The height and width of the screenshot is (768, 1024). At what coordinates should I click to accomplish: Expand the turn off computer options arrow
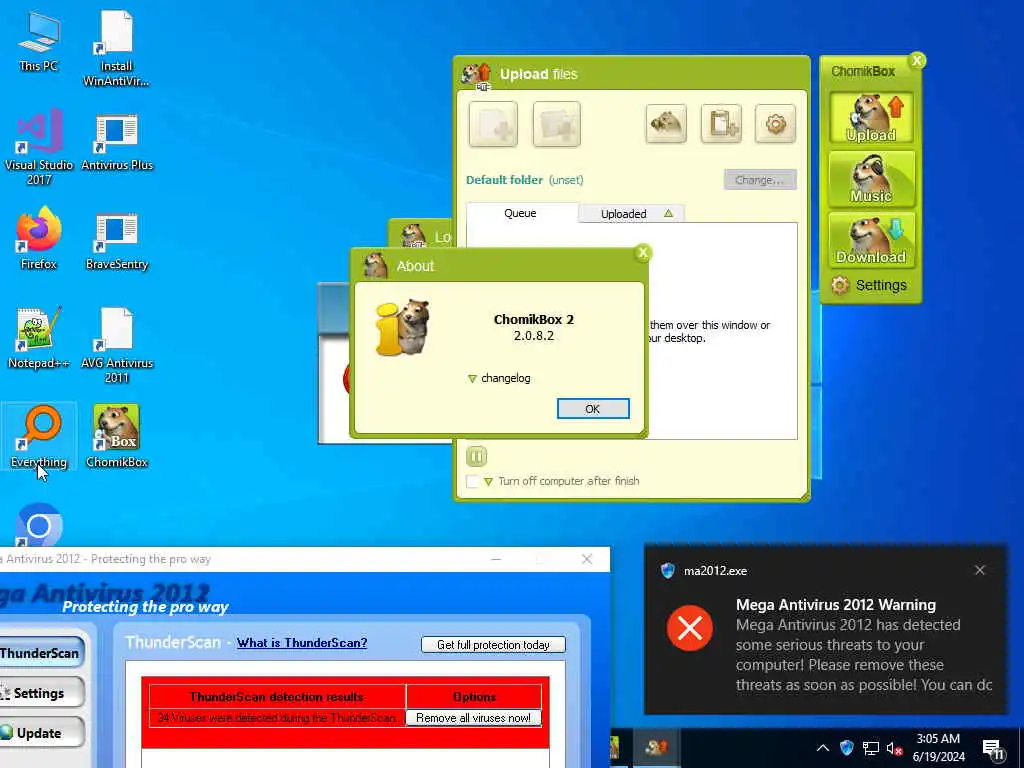point(488,482)
